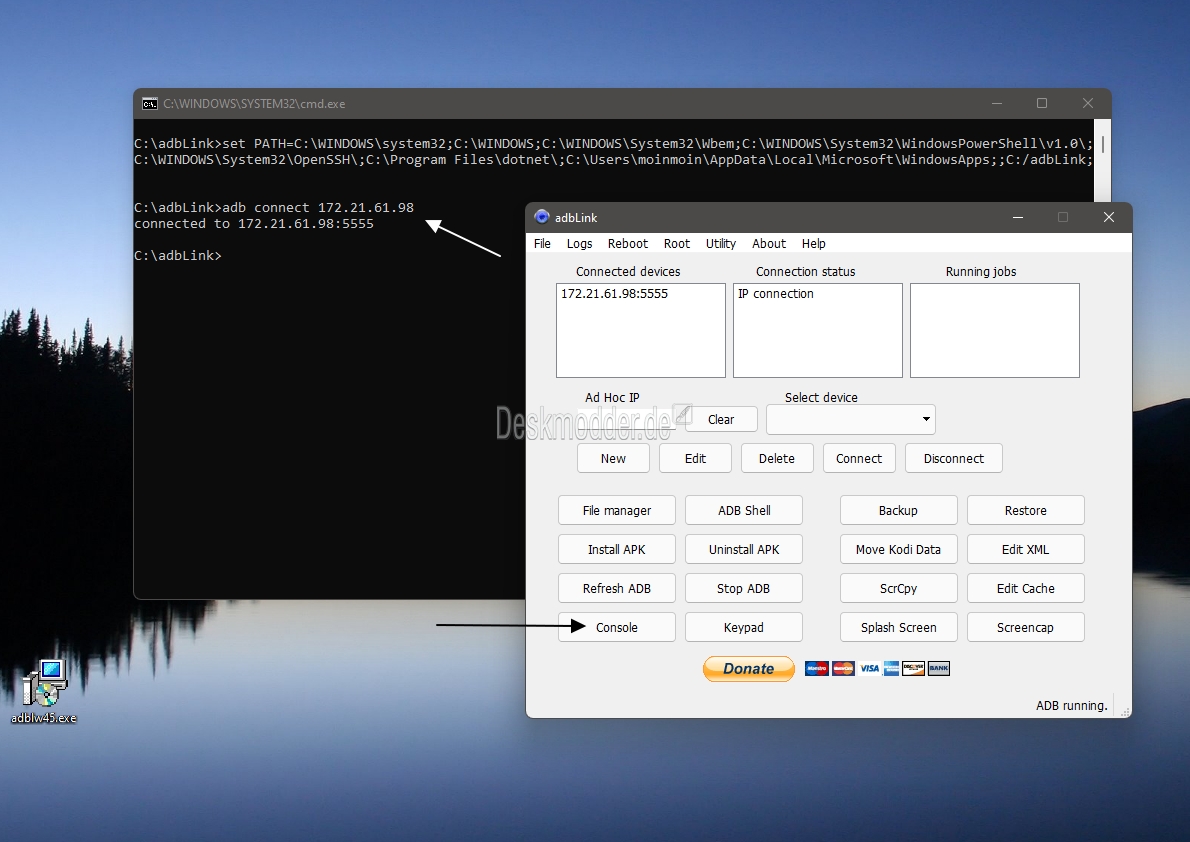Open the File menu in adbLink
Image resolution: width=1190 pixels, height=842 pixels.
542,244
